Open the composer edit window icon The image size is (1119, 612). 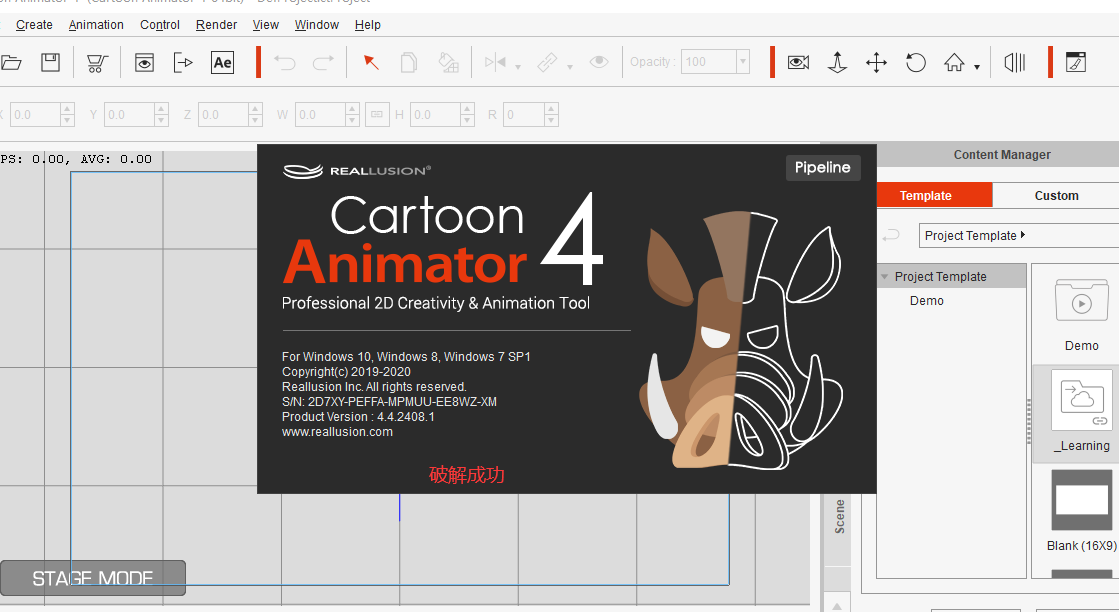click(1075, 63)
